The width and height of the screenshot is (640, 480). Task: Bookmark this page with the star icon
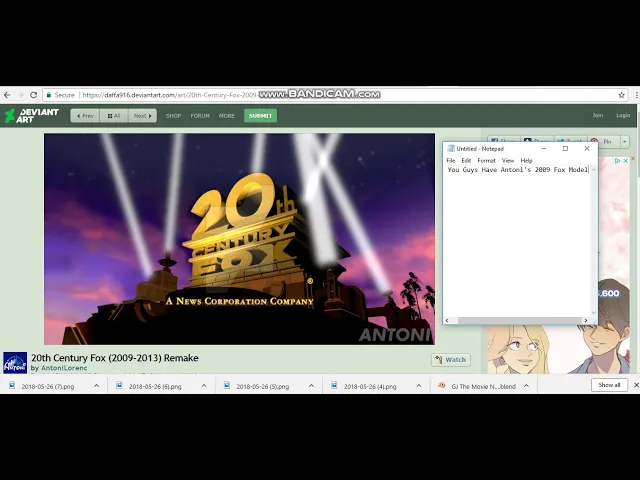pos(621,95)
